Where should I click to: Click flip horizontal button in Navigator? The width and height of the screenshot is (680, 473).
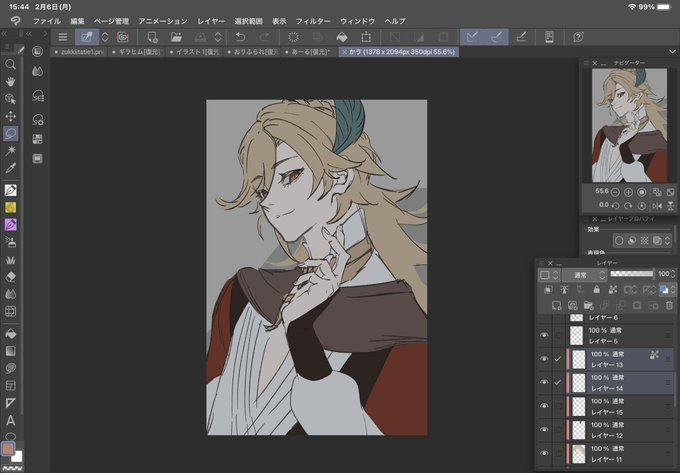point(657,206)
